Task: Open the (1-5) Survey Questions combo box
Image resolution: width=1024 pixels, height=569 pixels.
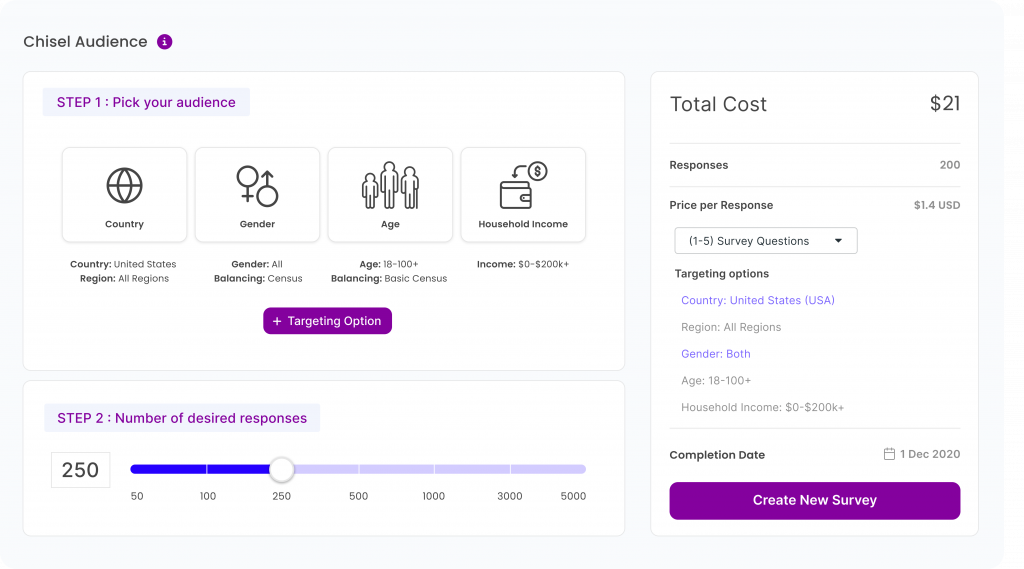Action: (765, 241)
